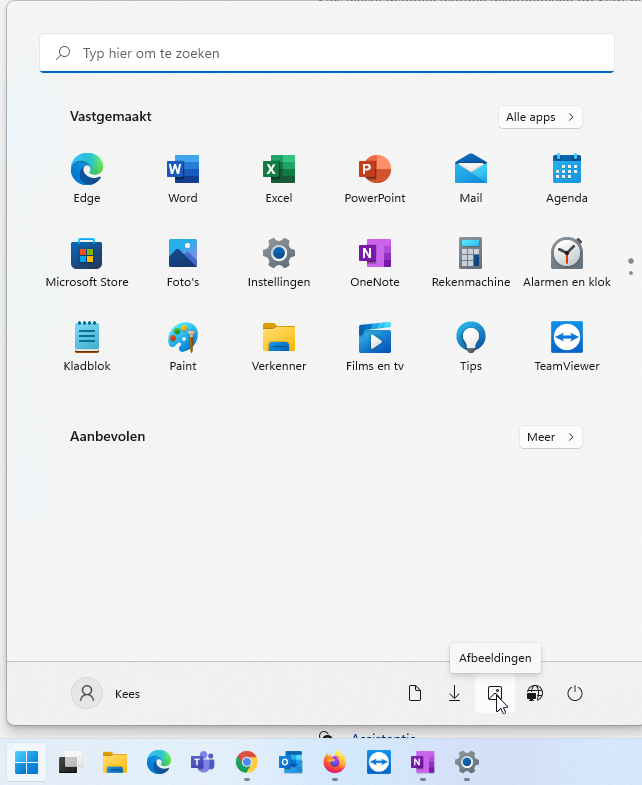642x785 pixels.
Task: Launch Word from the pinned apps
Action: tap(183, 178)
